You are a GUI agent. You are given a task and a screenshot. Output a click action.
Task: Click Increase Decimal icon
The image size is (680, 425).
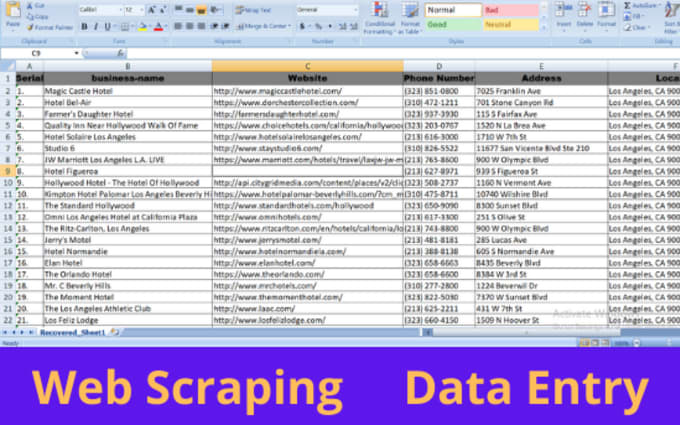(342, 26)
